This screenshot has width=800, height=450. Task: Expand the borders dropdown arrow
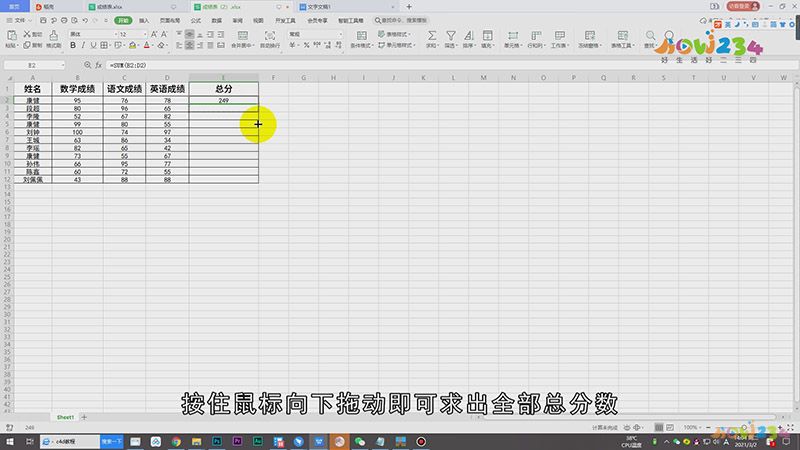click(x=110, y=45)
